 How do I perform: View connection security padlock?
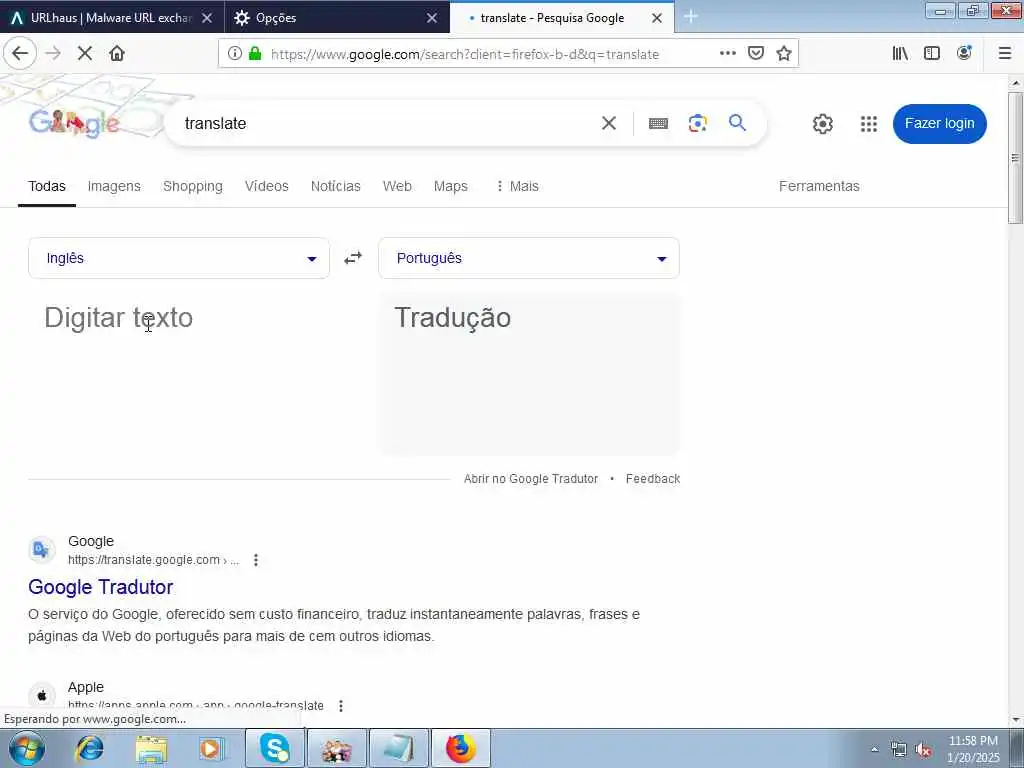tap(255, 54)
